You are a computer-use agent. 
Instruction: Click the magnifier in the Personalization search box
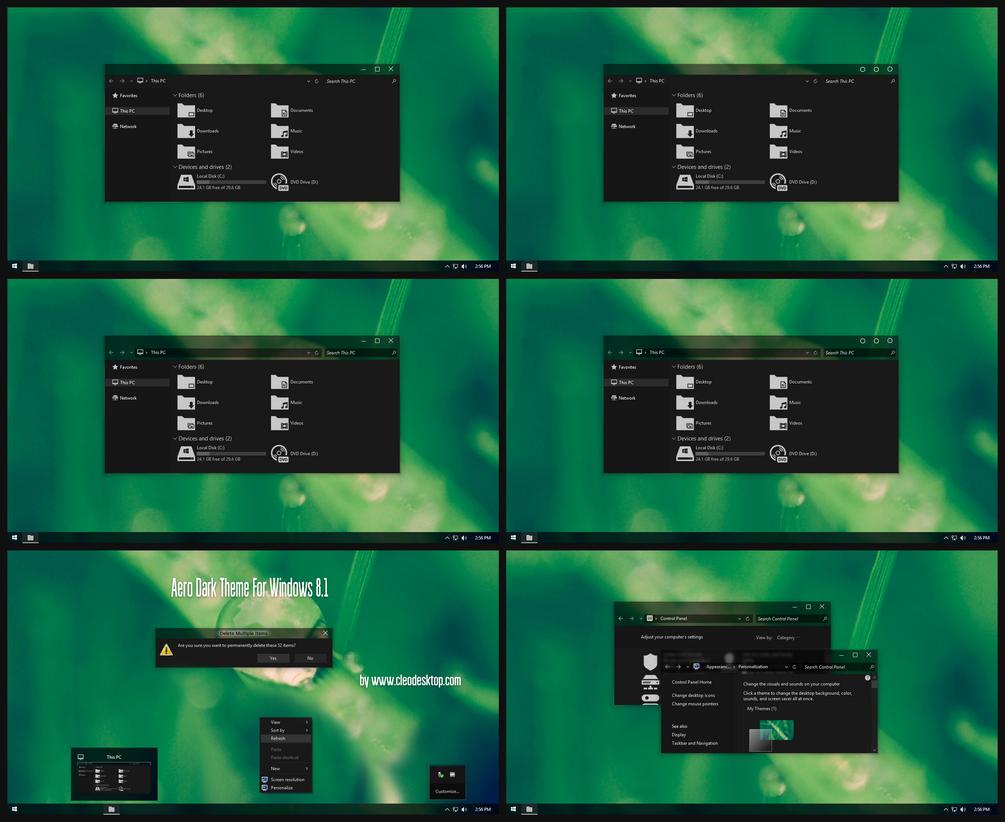click(872, 667)
